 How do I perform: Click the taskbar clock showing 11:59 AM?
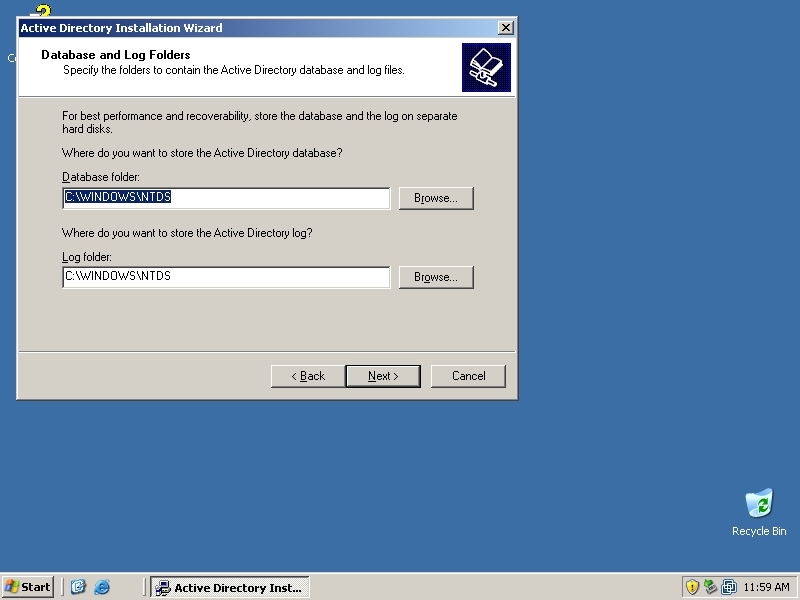[x=766, y=587]
